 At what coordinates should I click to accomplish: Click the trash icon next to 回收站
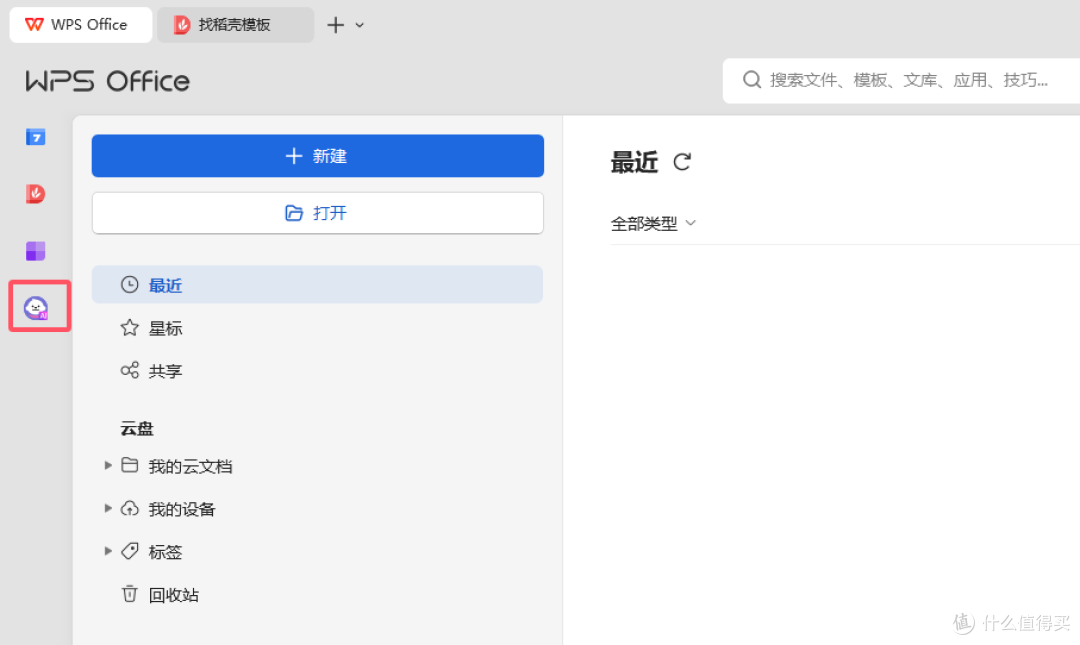point(129,594)
